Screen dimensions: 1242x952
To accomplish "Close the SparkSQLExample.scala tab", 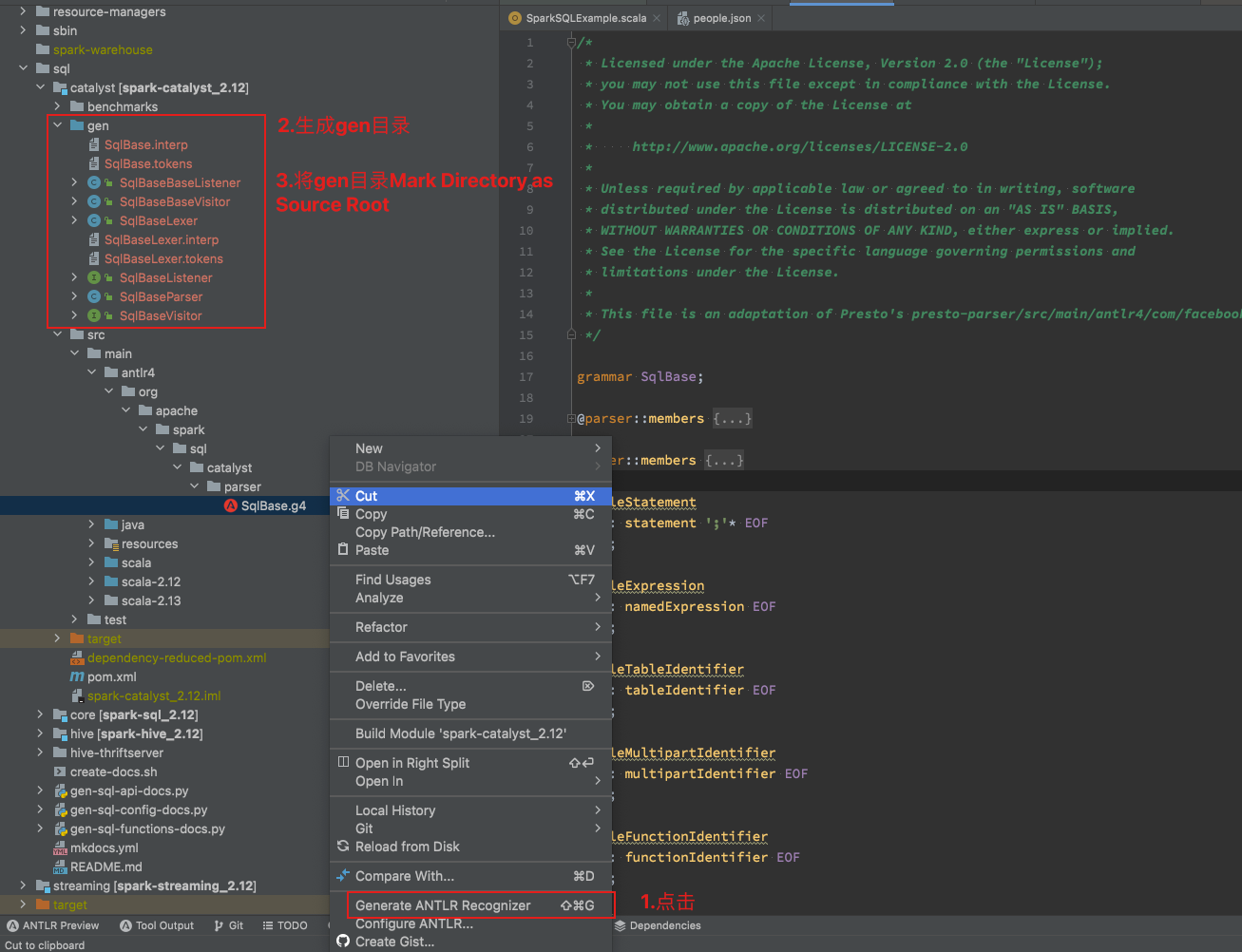I will tap(657, 18).
